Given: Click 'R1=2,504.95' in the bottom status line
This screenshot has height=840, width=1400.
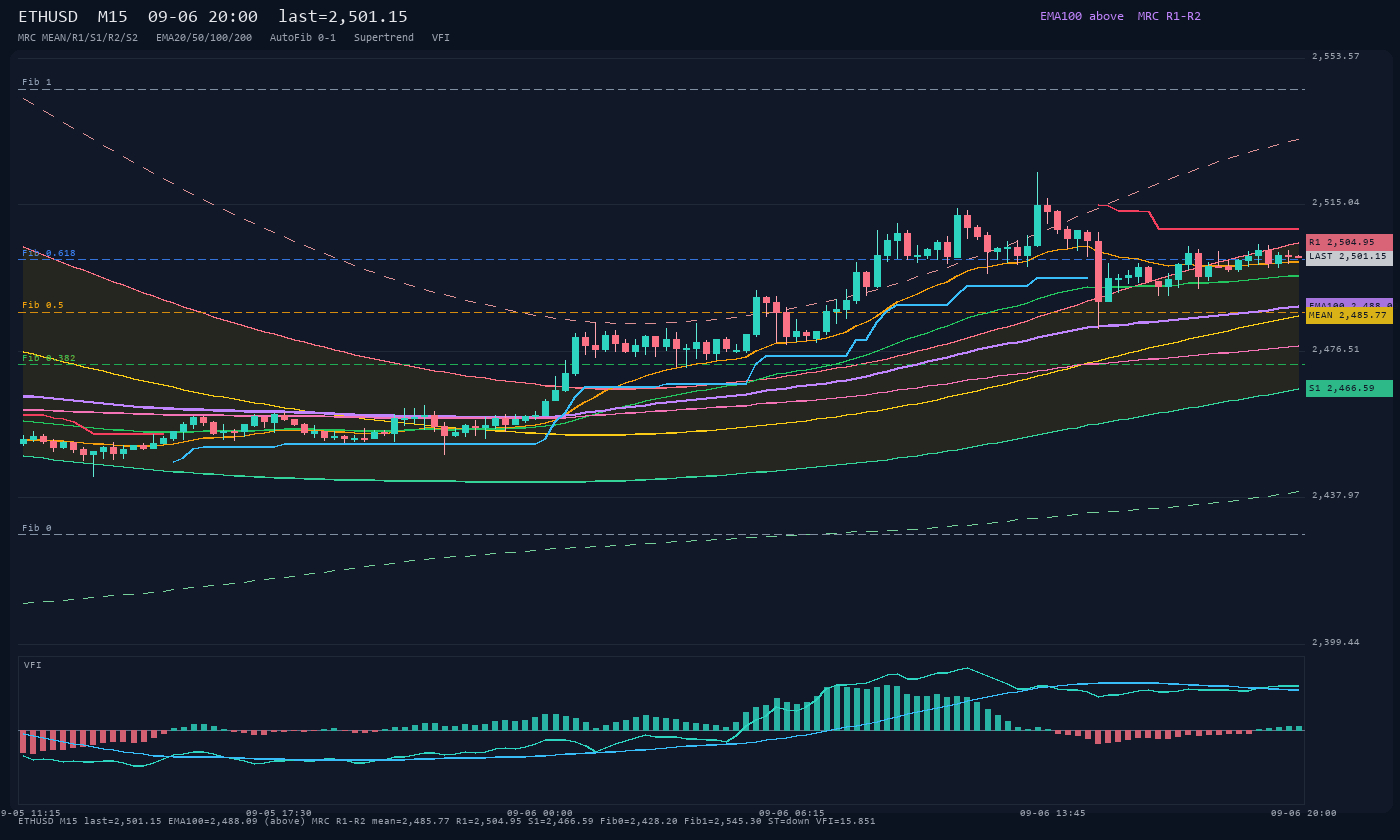Looking at the screenshot, I should (x=489, y=821).
